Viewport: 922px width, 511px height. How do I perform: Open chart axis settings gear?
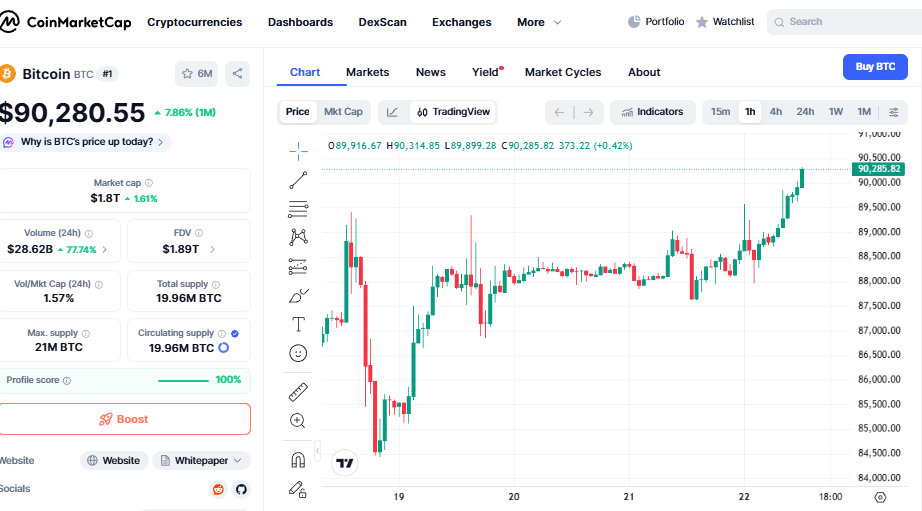coord(880,497)
